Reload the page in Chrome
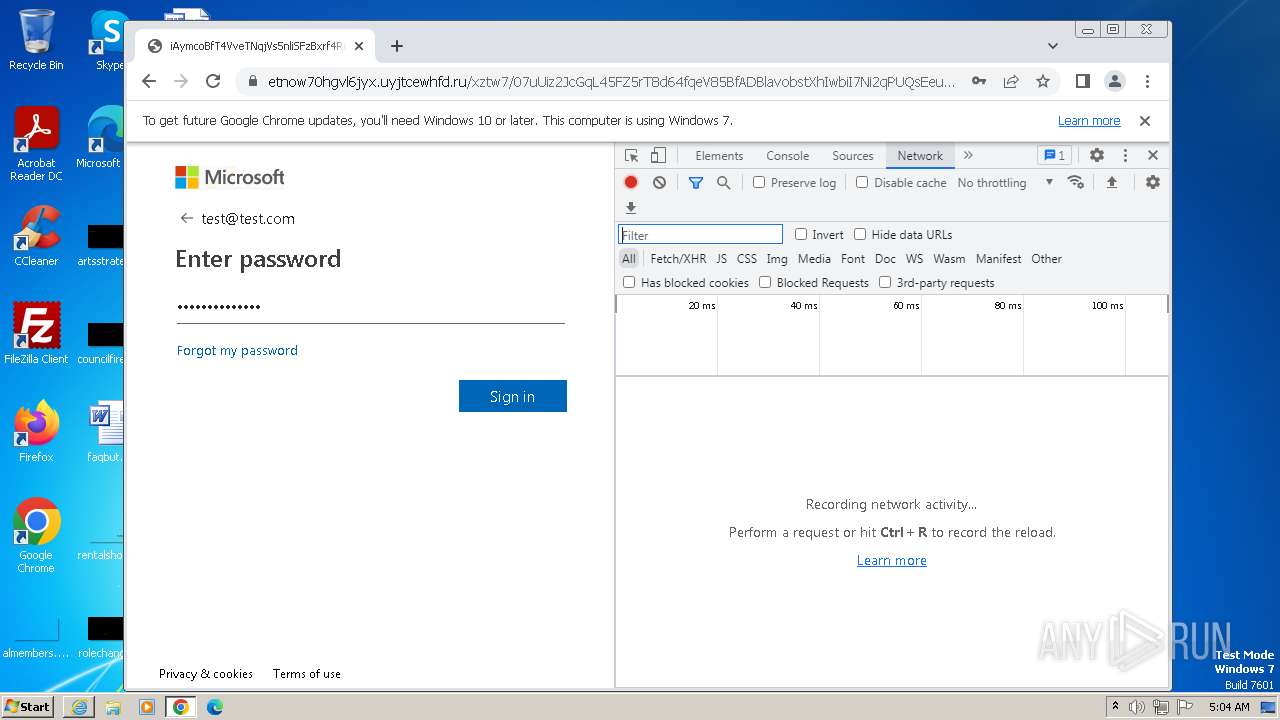 coord(213,82)
